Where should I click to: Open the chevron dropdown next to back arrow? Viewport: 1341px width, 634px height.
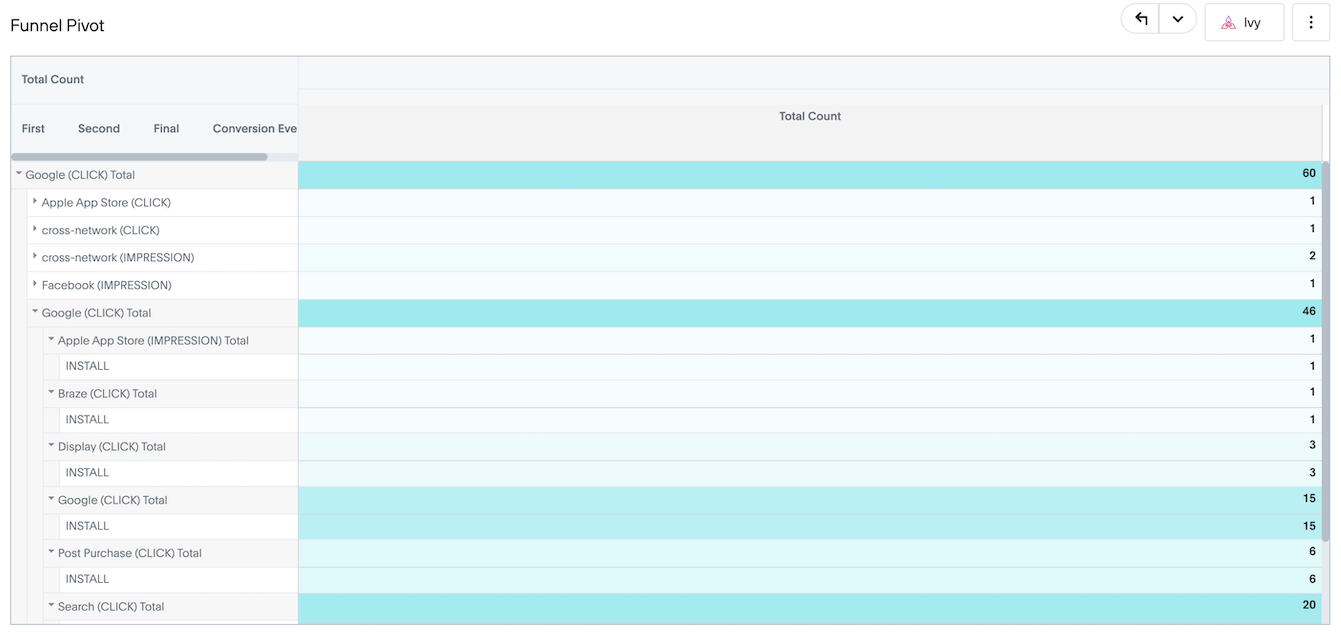tap(1178, 19)
